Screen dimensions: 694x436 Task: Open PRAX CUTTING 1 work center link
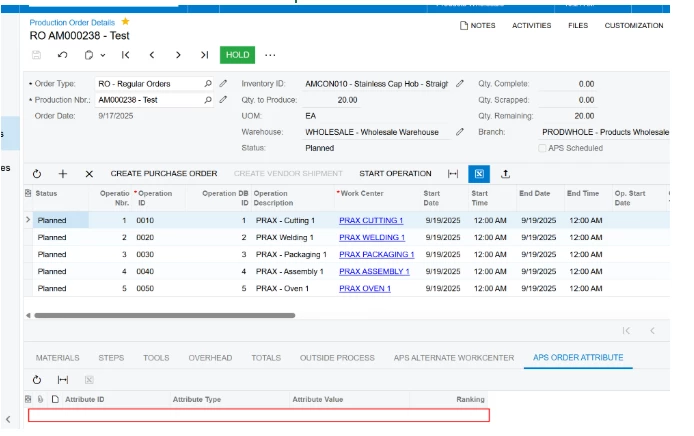click(371, 220)
